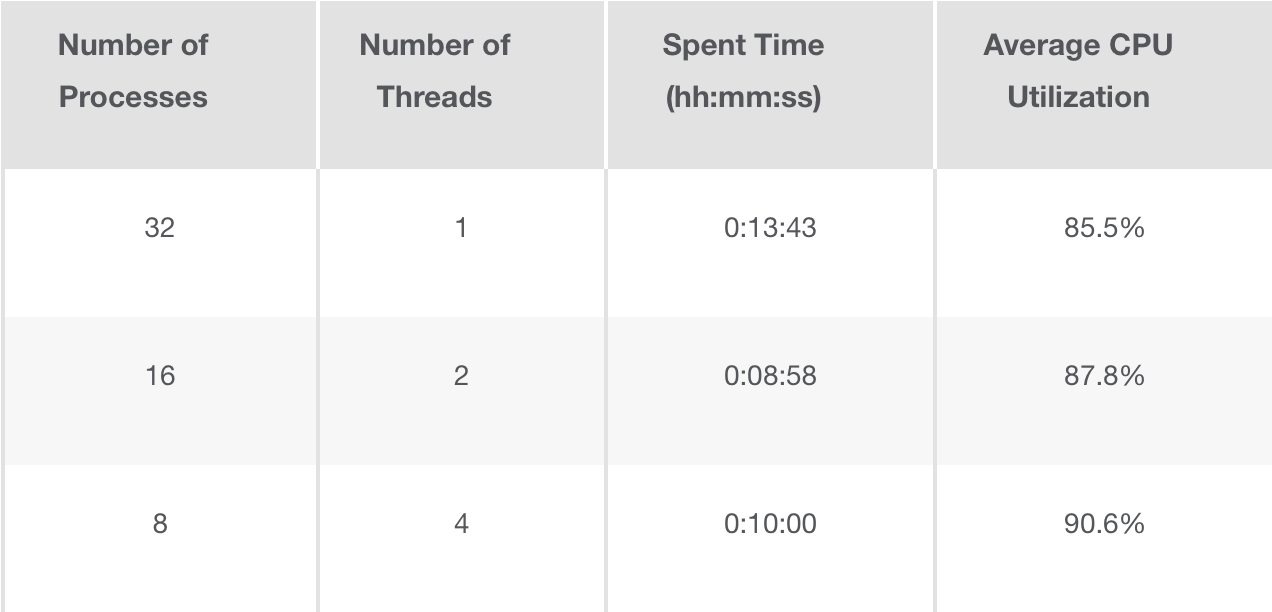Image resolution: width=1272 pixels, height=612 pixels.
Task: Click divider between Threads and Spent Time headers
Action: click(x=606, y=84)
